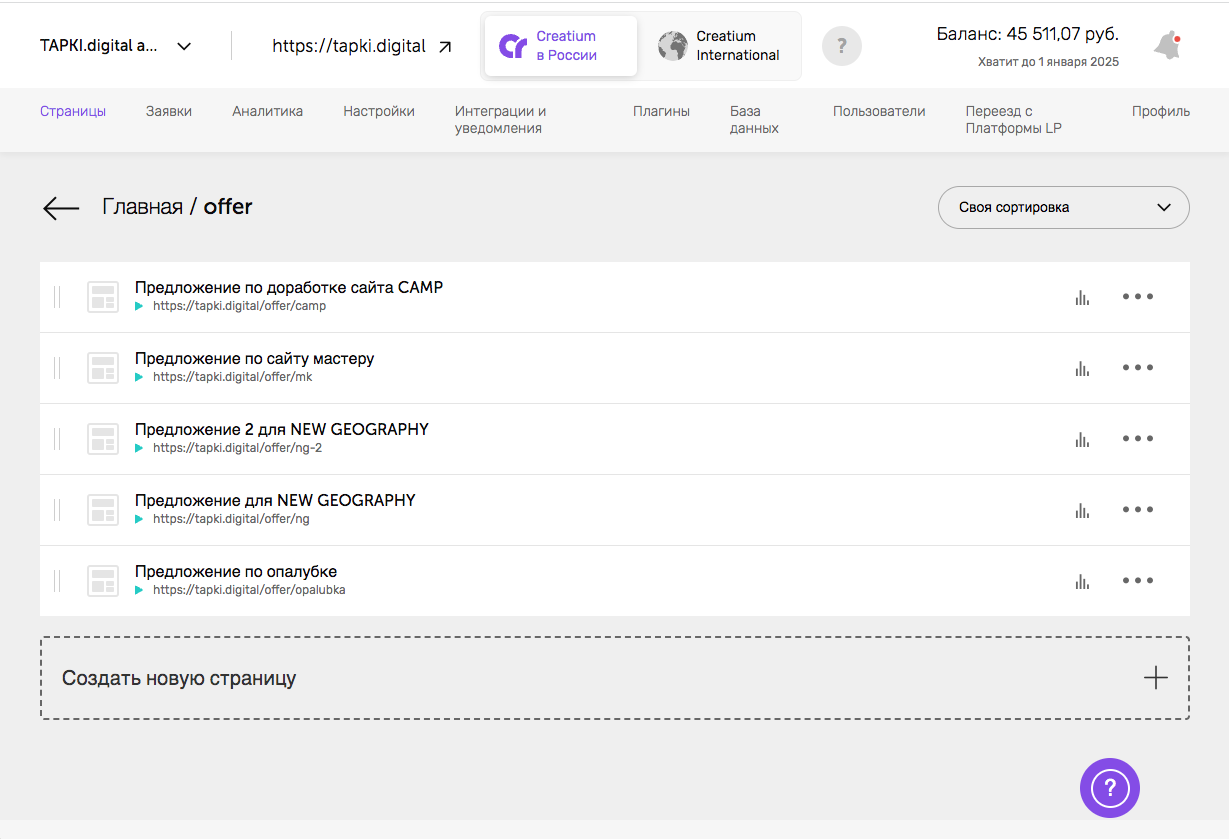Viewport: 1229px width, 839px height.
Task: Open the Заявки tab
Action: click(x=168, y=112)
